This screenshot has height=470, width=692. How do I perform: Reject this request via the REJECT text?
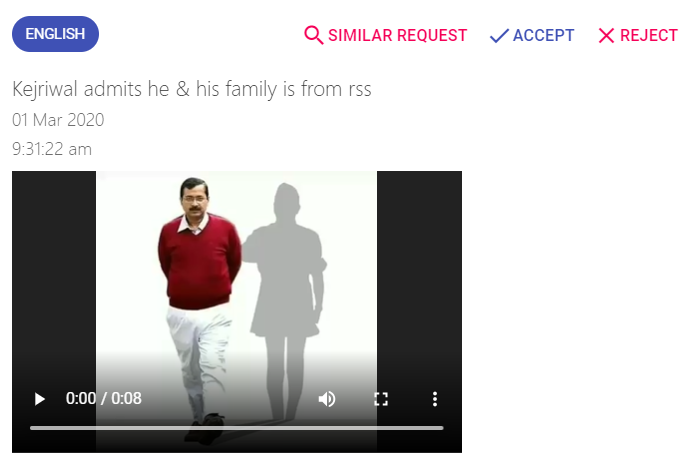[x=649, y=35]
